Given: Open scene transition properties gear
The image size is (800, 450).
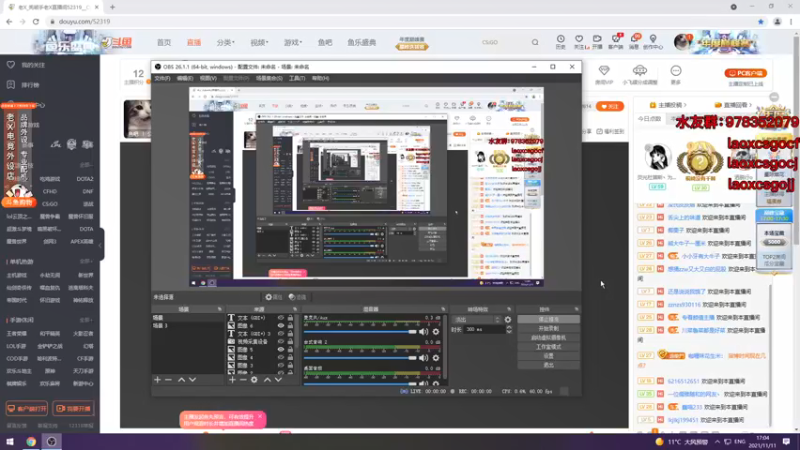Looking at the screenshot, I should tap(508, 319).
